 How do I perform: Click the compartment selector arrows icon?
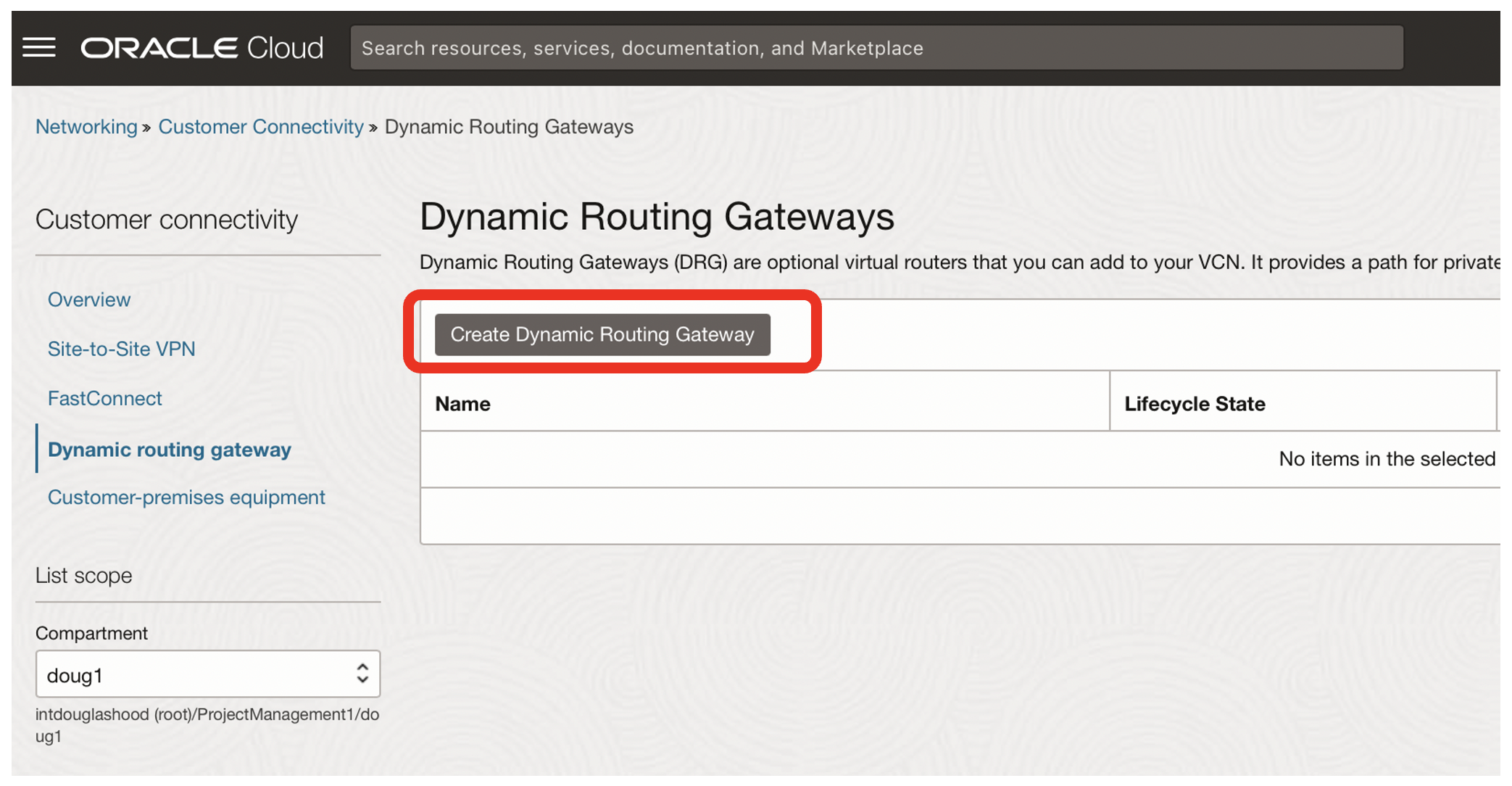point(362,674)
